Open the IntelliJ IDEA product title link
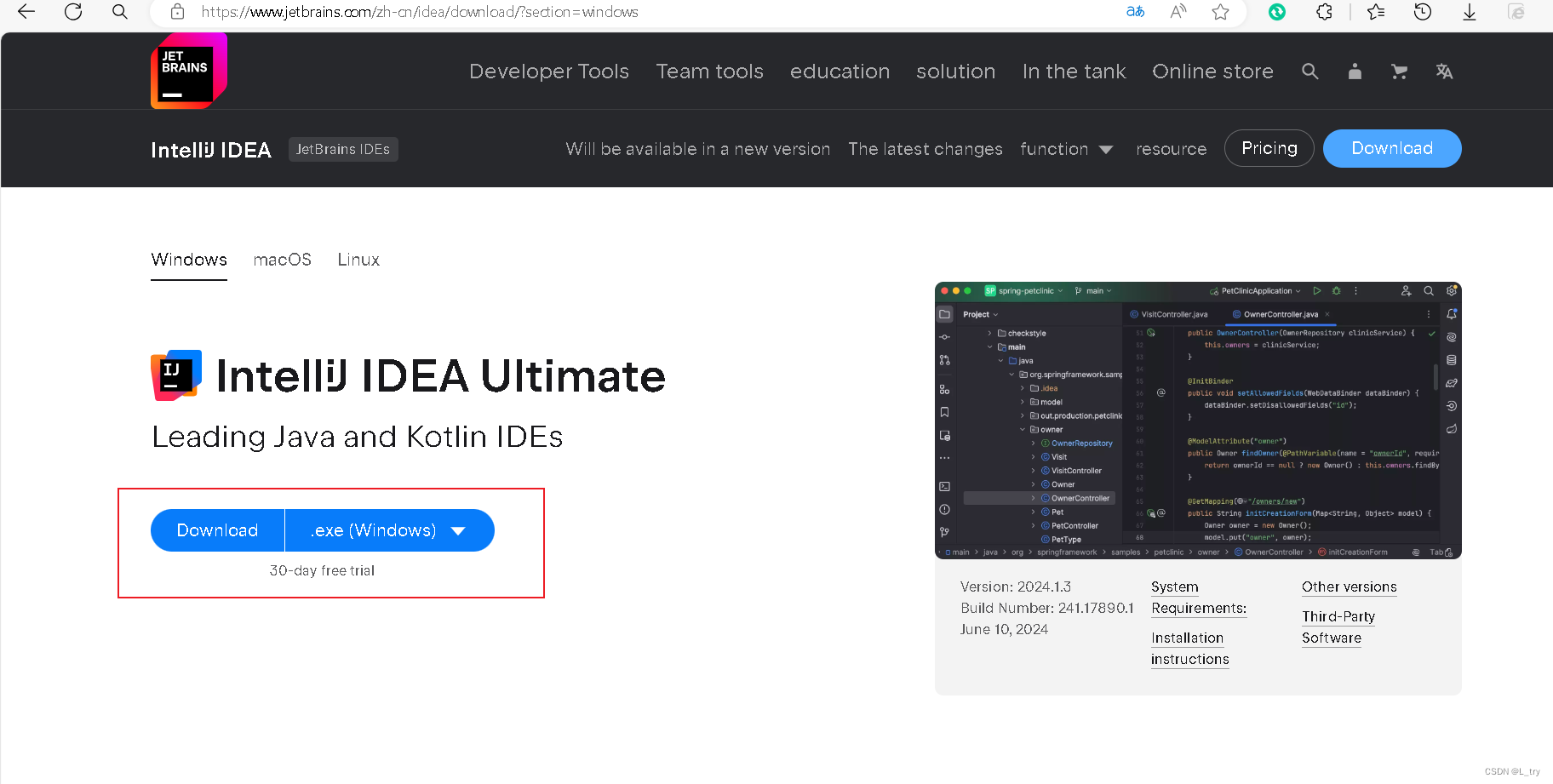The height and width of the screenshot is (784, 1553). coord(211,150)
